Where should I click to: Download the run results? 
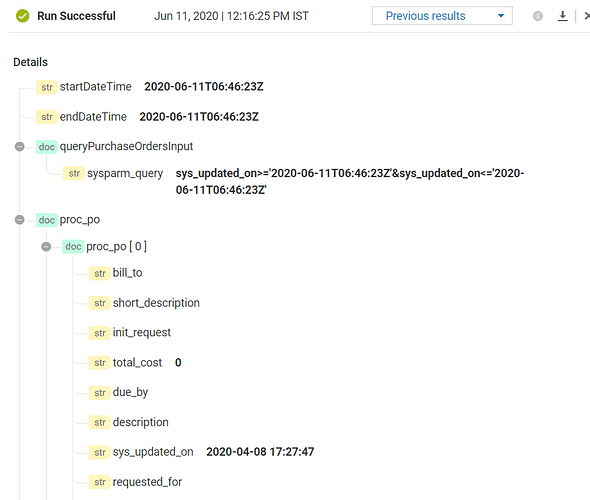(x=563, y=16)
